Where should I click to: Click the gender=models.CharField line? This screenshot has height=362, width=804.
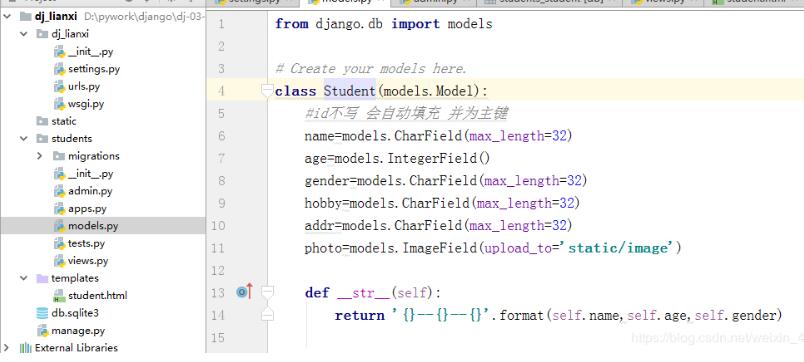[446, 180]
